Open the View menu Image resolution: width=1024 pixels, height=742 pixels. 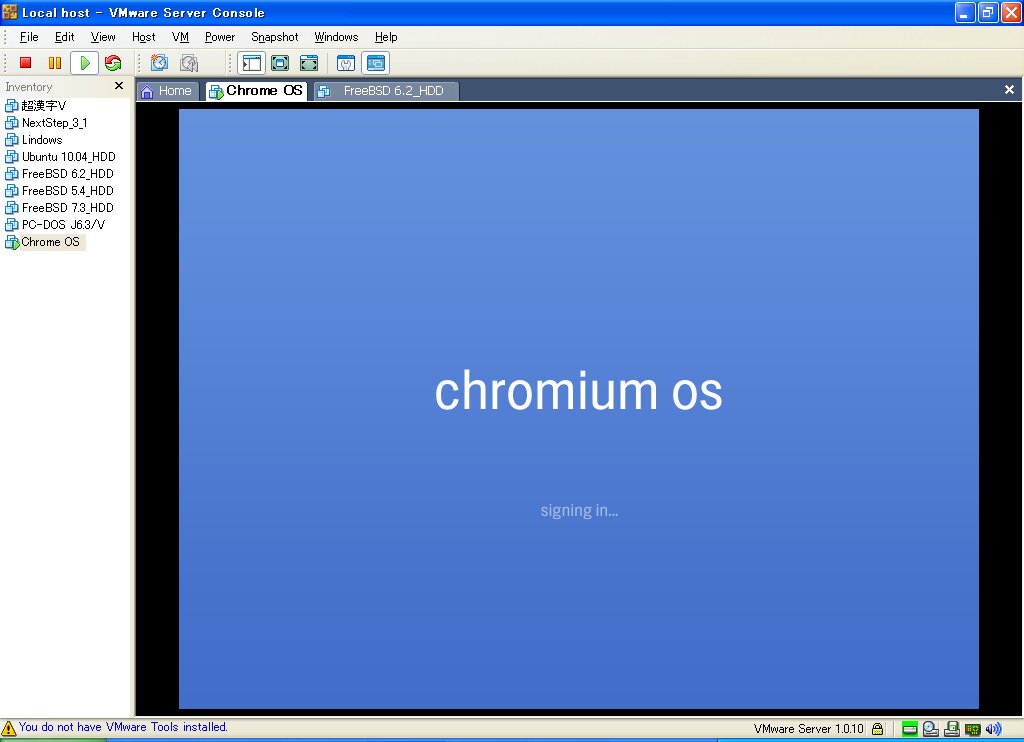click(x=103, y=37)
